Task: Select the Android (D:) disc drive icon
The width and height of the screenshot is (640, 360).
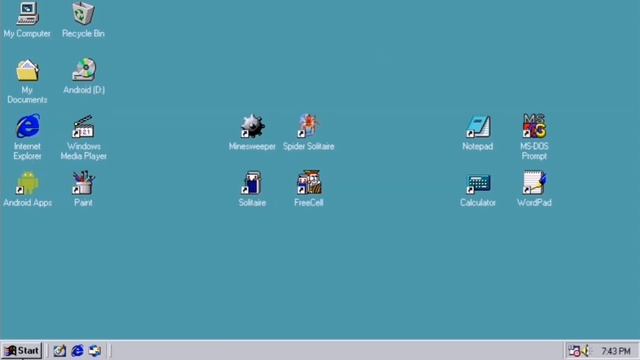Action: 84,70
